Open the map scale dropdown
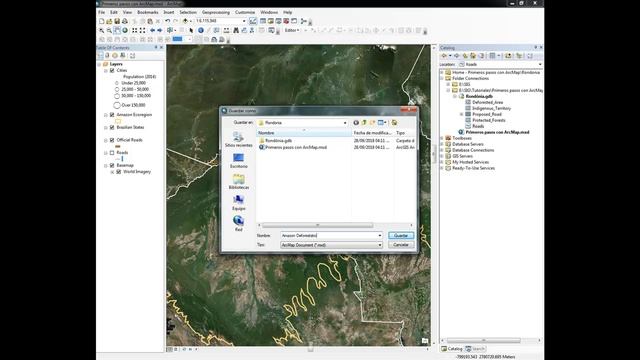640x360 pixels. [244, 21]
